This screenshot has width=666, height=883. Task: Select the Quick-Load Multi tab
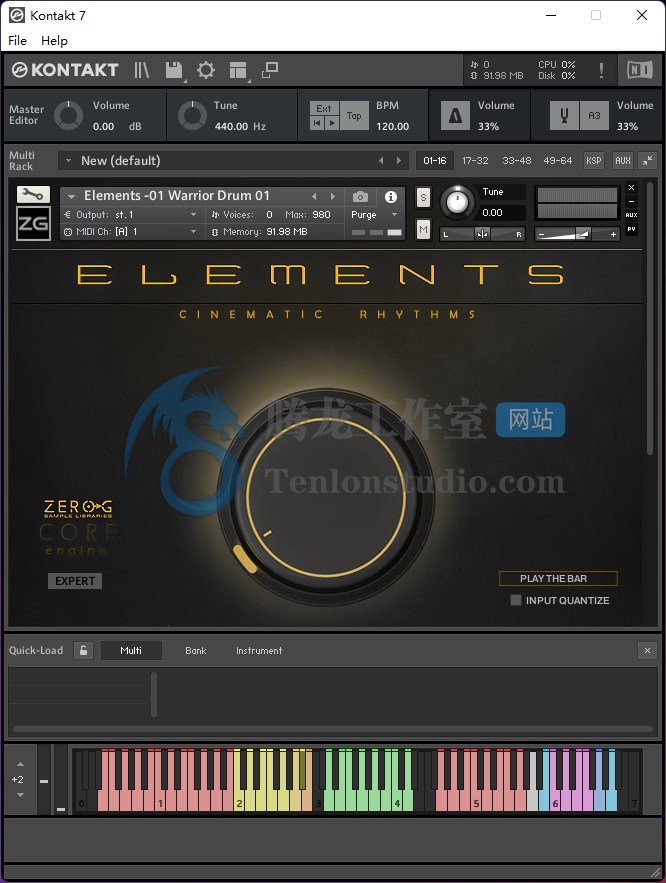(x=131, y=650)
